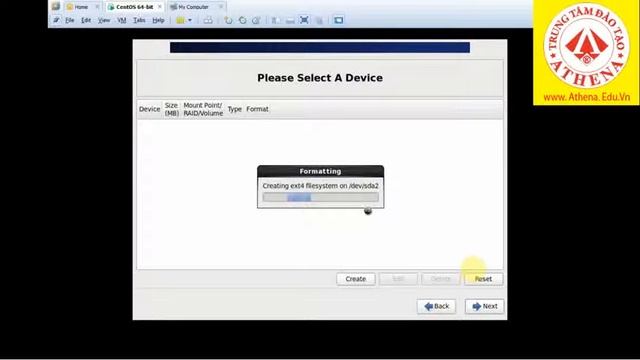Click the Type column header
The width and height of the screenshot is (640, 360).
click(235, 109)
